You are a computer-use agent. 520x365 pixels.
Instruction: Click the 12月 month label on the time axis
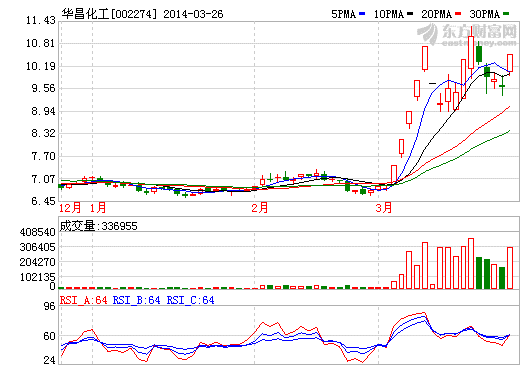coord(70,208)
